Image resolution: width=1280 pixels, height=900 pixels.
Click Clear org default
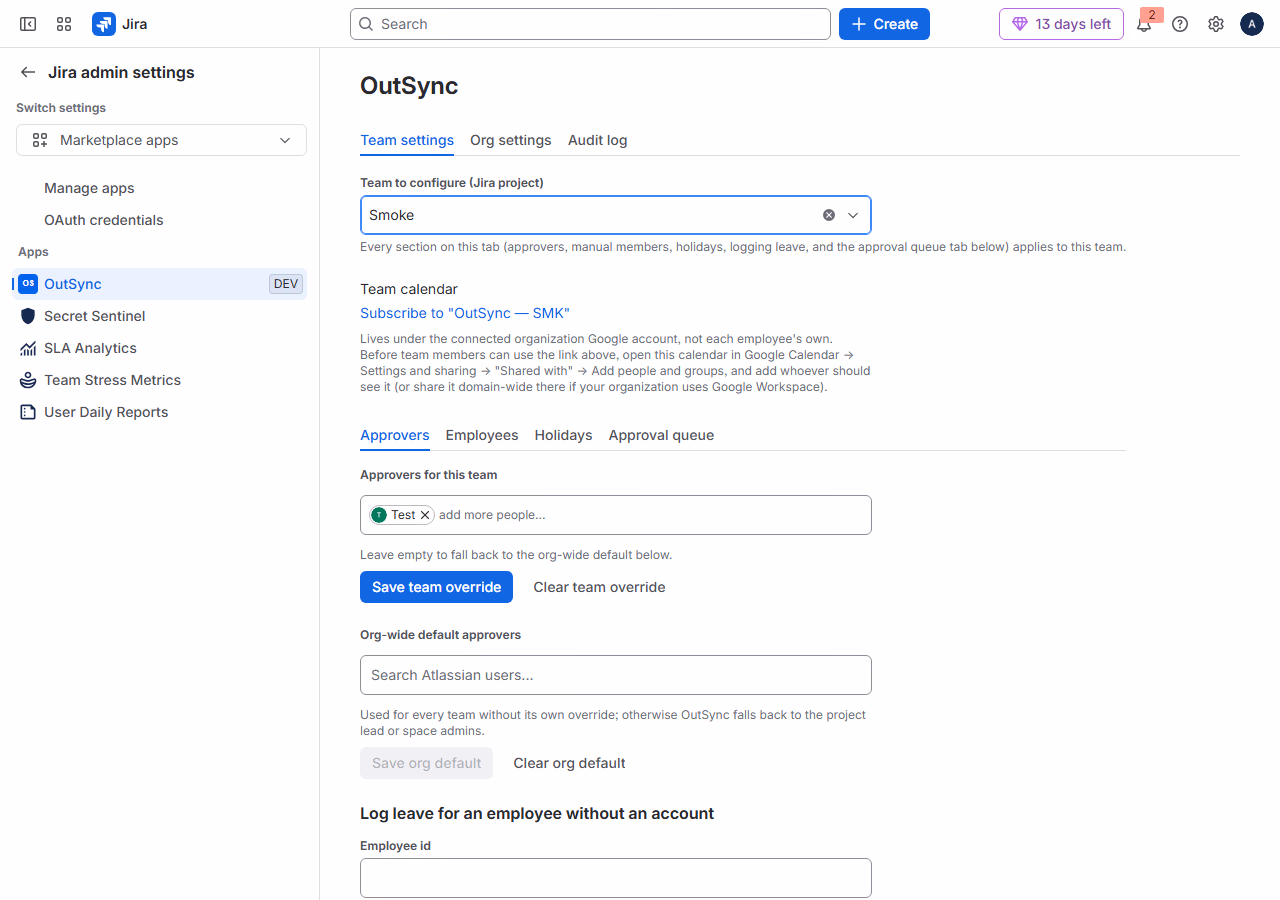(x=570, y=763)
